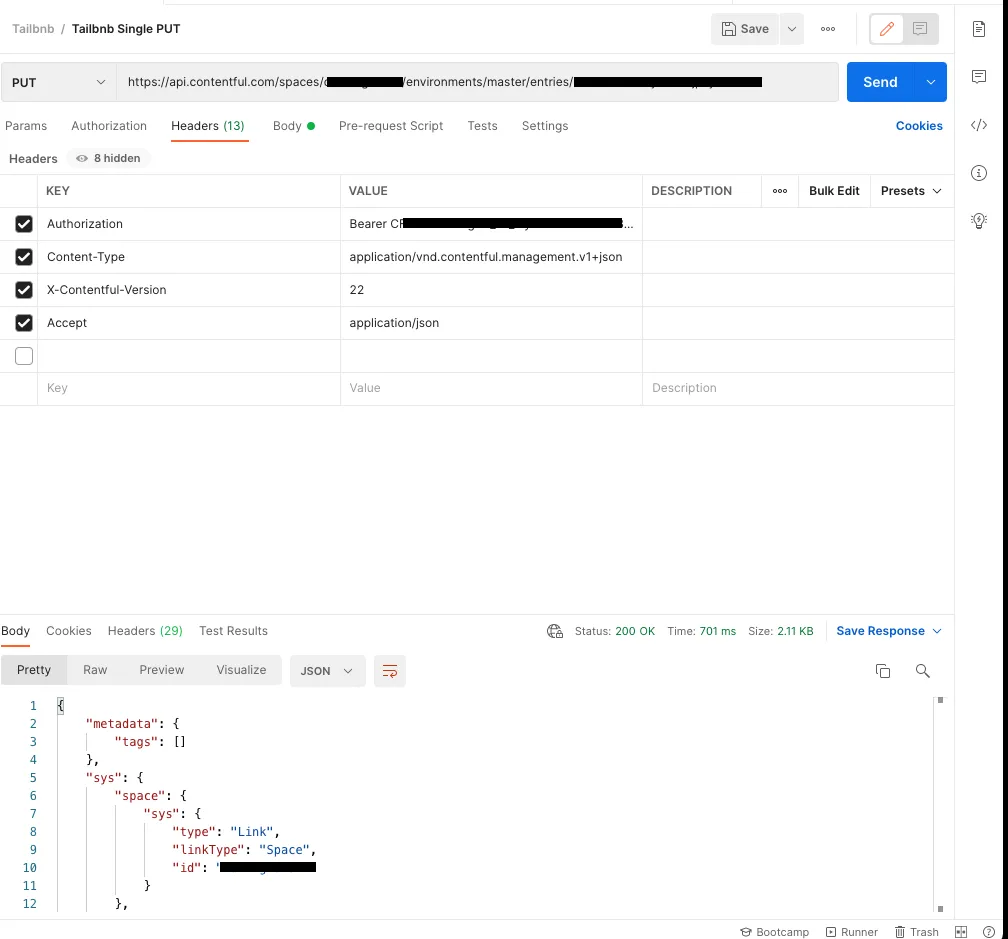The width and height of the screenshot is (1008, 939).
Task: Click the Save floppy-disk icon
Action: click(728, 29)
